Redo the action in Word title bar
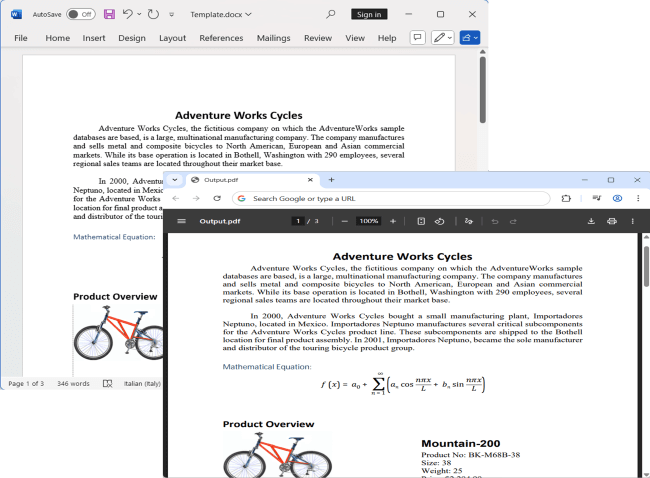Viewport: 650px width, 478px height. pyautogui.click(x=153, y=15)
